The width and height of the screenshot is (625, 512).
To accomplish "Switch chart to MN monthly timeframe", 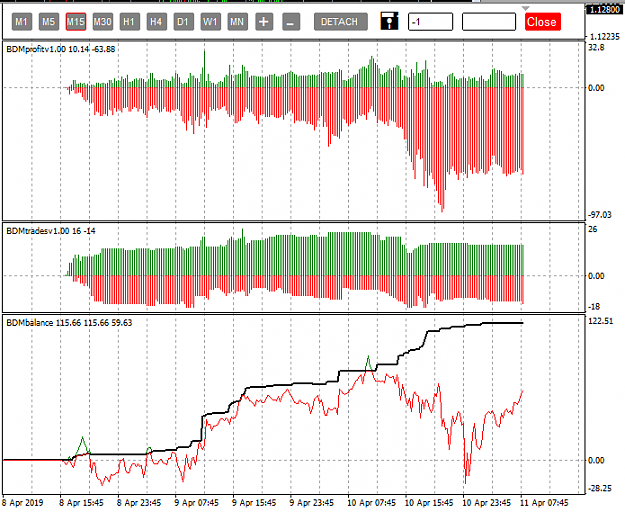I will tap(237, 22).
